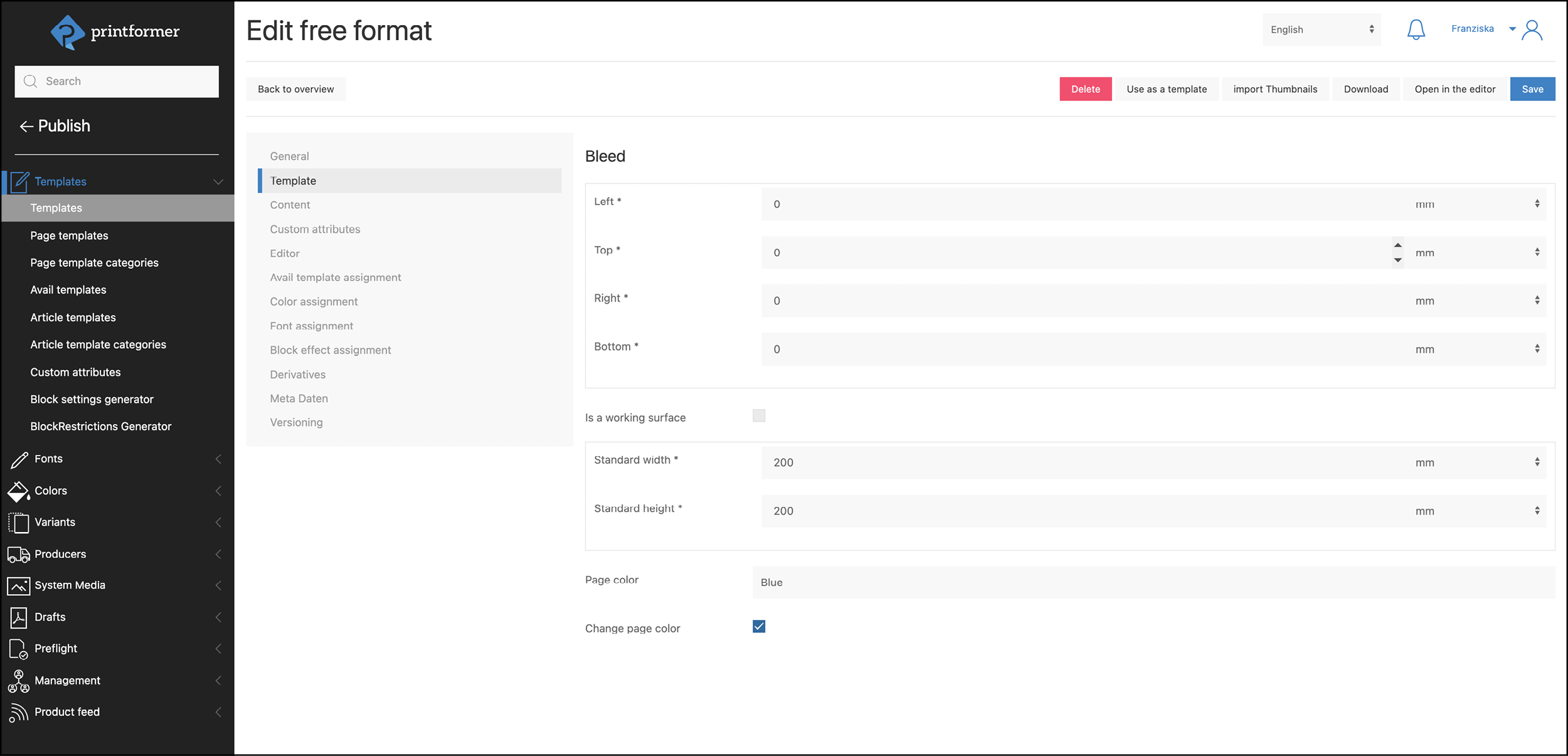The image size is (1568, 756).
Task: Switch to the Custom attributes tab
Action: pyautogui.click(x=315, y=229)
